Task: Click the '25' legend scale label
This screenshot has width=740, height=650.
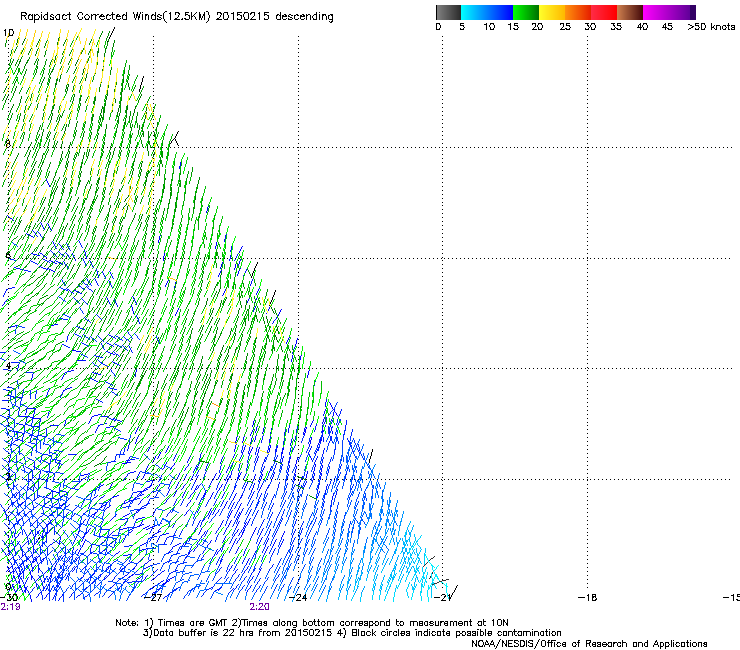Action: [565, 27]
